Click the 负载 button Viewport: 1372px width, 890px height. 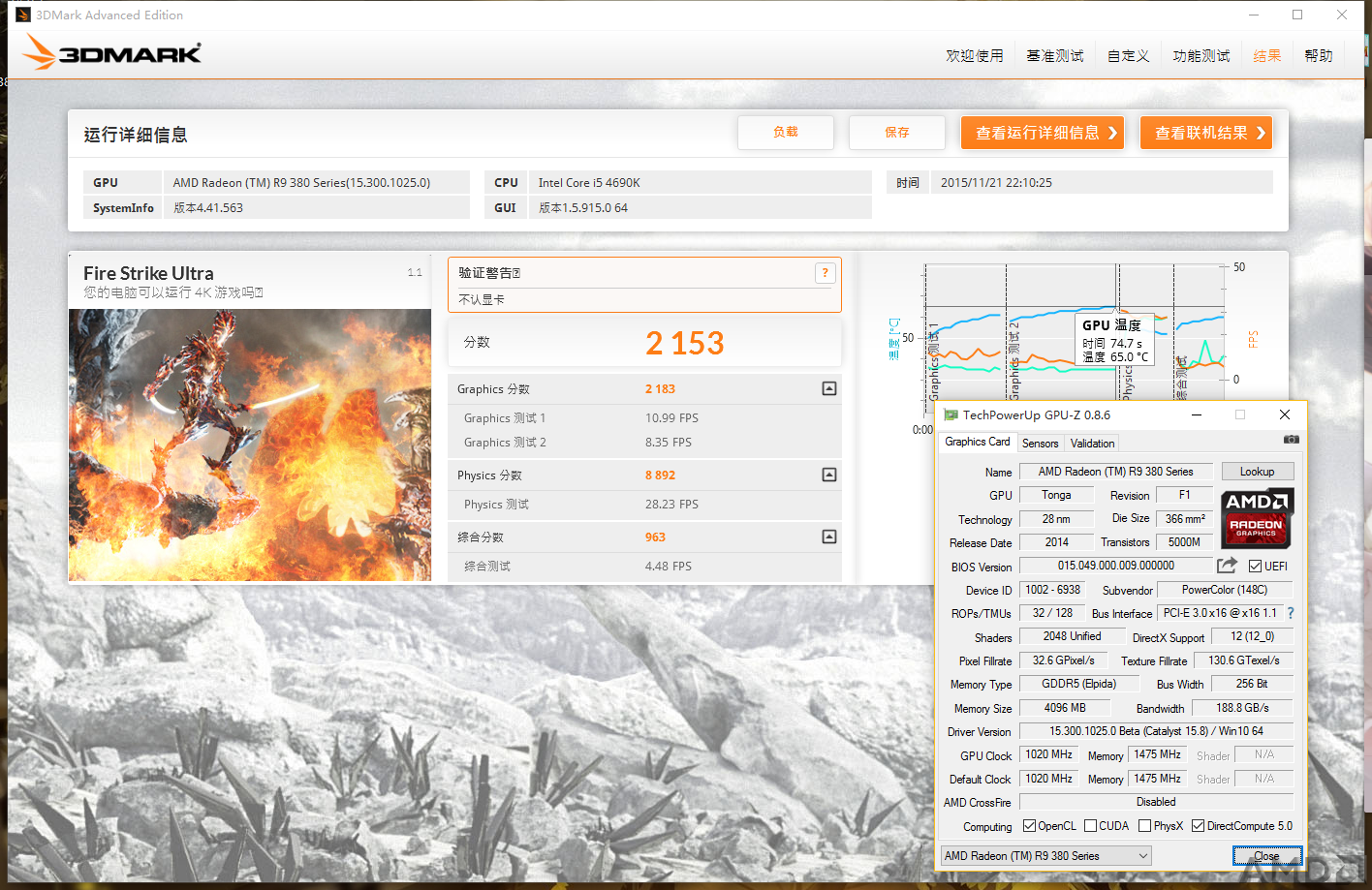[x=786, y=133]
